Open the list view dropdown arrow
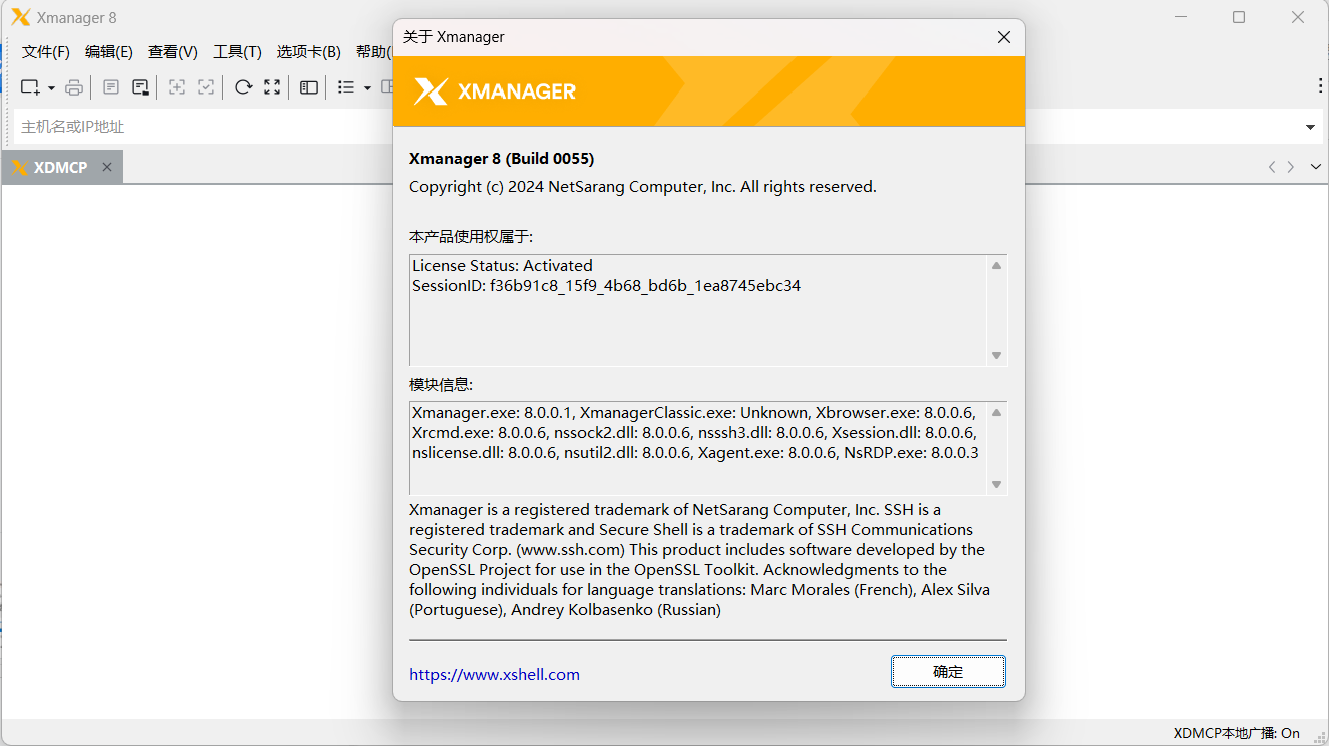1329x746 pixels. click(x=367, y=88)
